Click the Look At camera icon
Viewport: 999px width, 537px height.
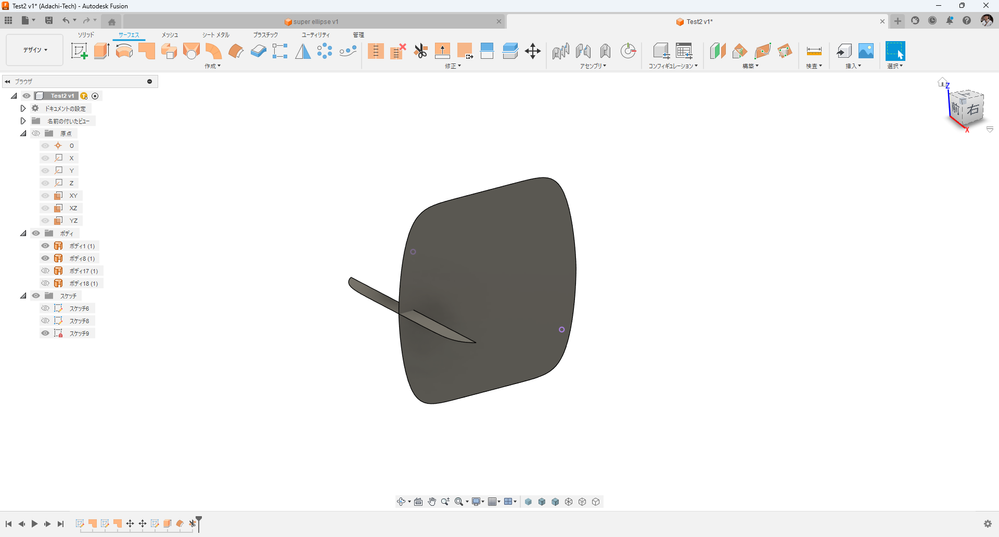click(x=418, y=502)
